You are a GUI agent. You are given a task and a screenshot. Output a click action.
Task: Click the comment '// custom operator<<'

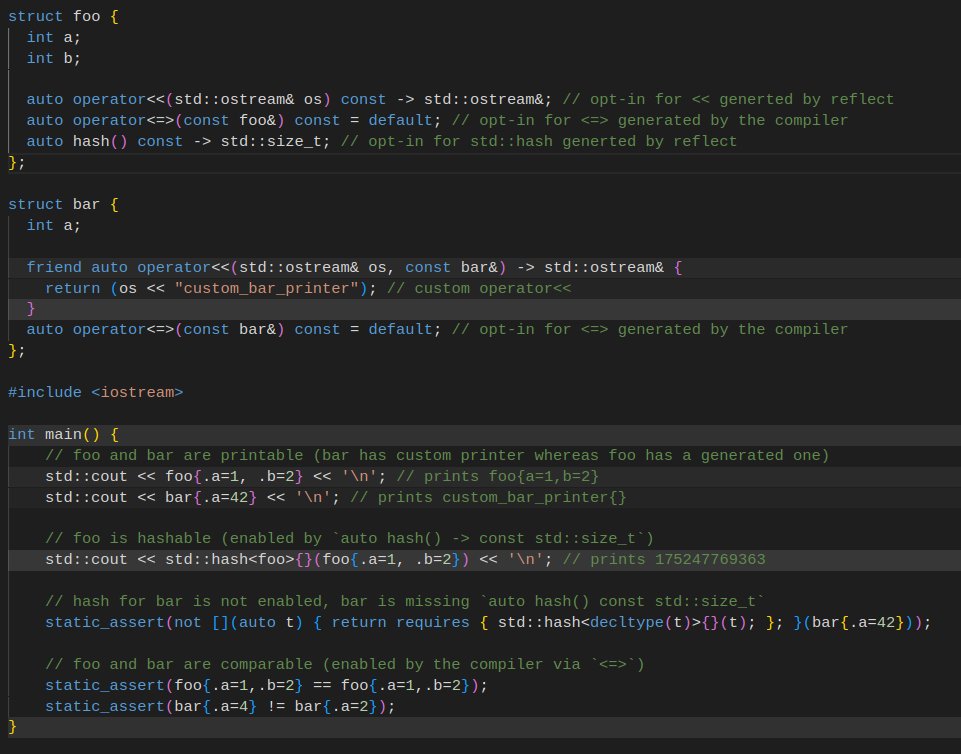[479, 289]
